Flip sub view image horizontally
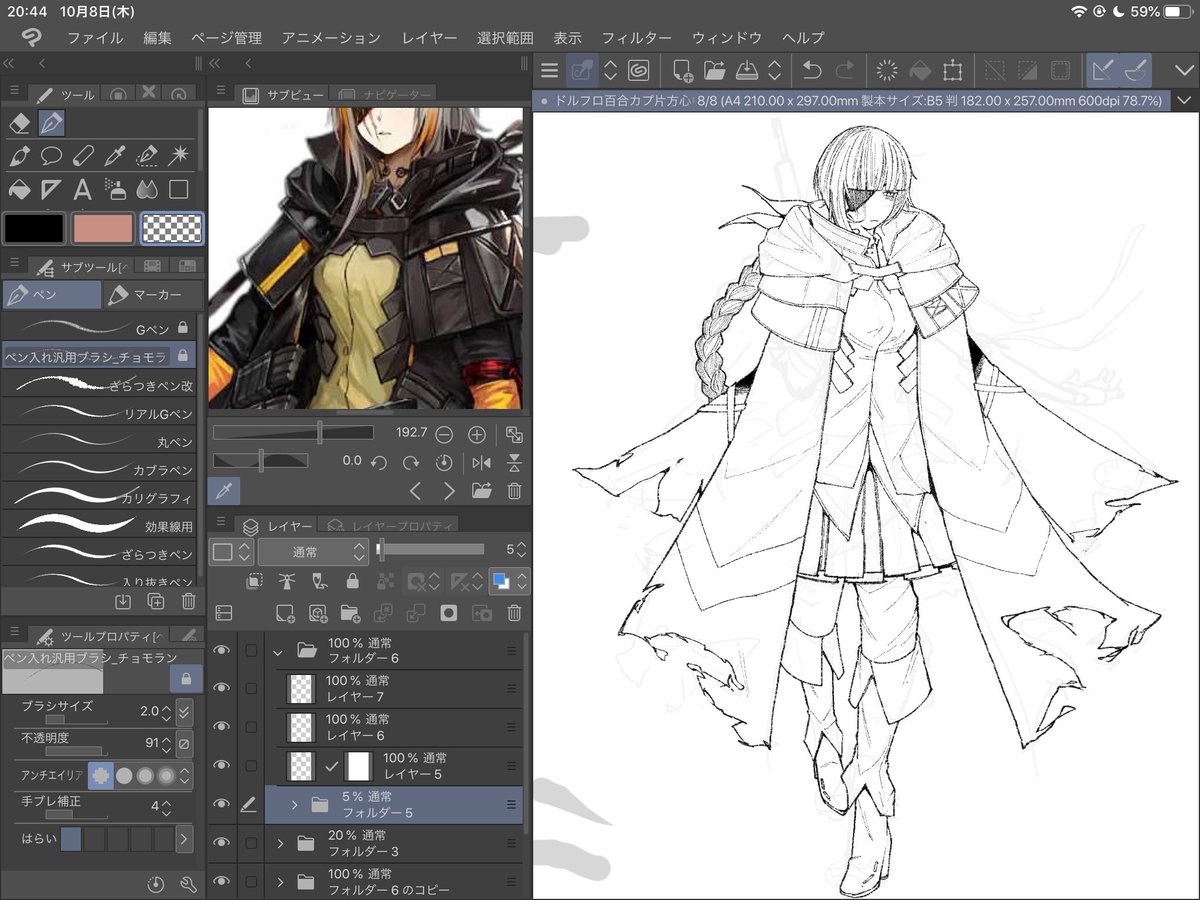1200x900 pixels. click(481, 463)
